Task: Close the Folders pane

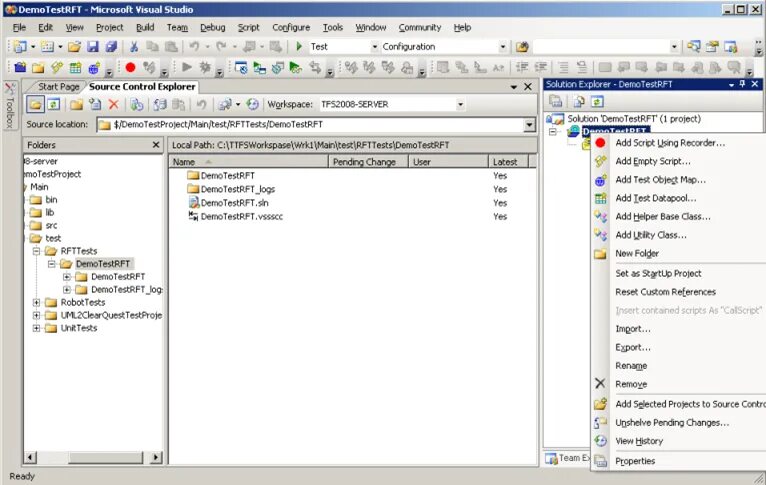Action: pos(156,145)
